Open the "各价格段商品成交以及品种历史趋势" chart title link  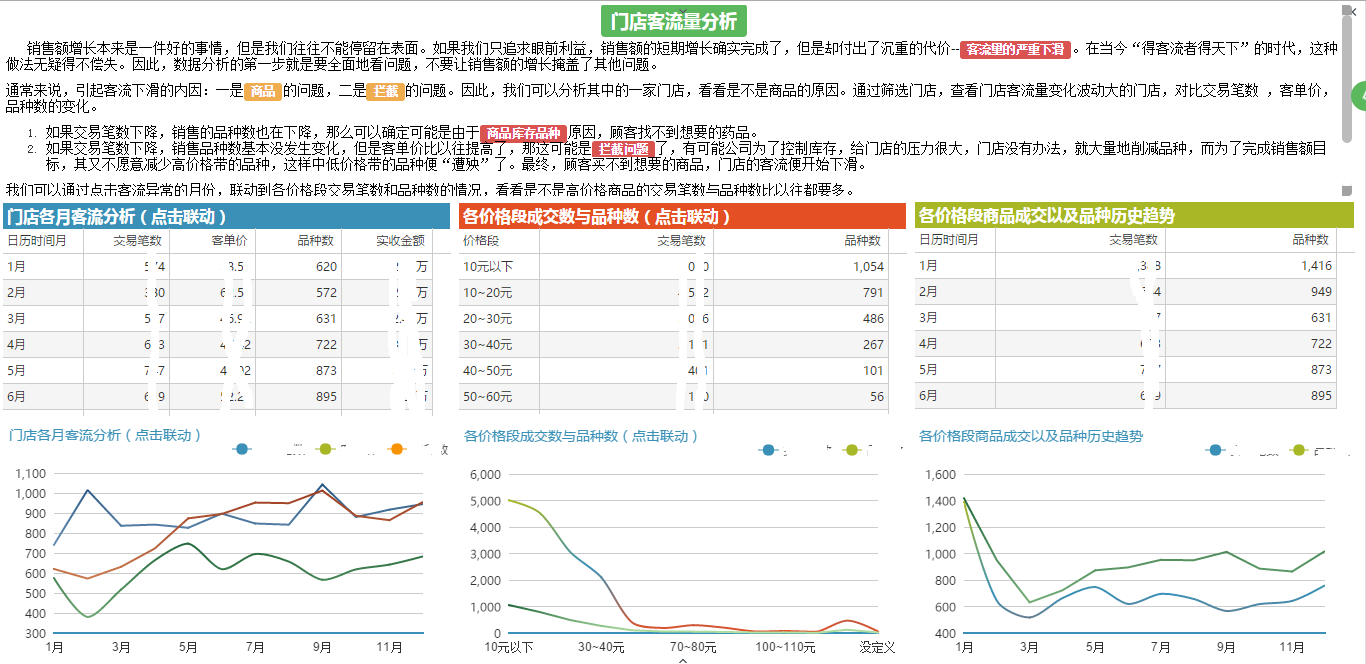point(1030,435)
